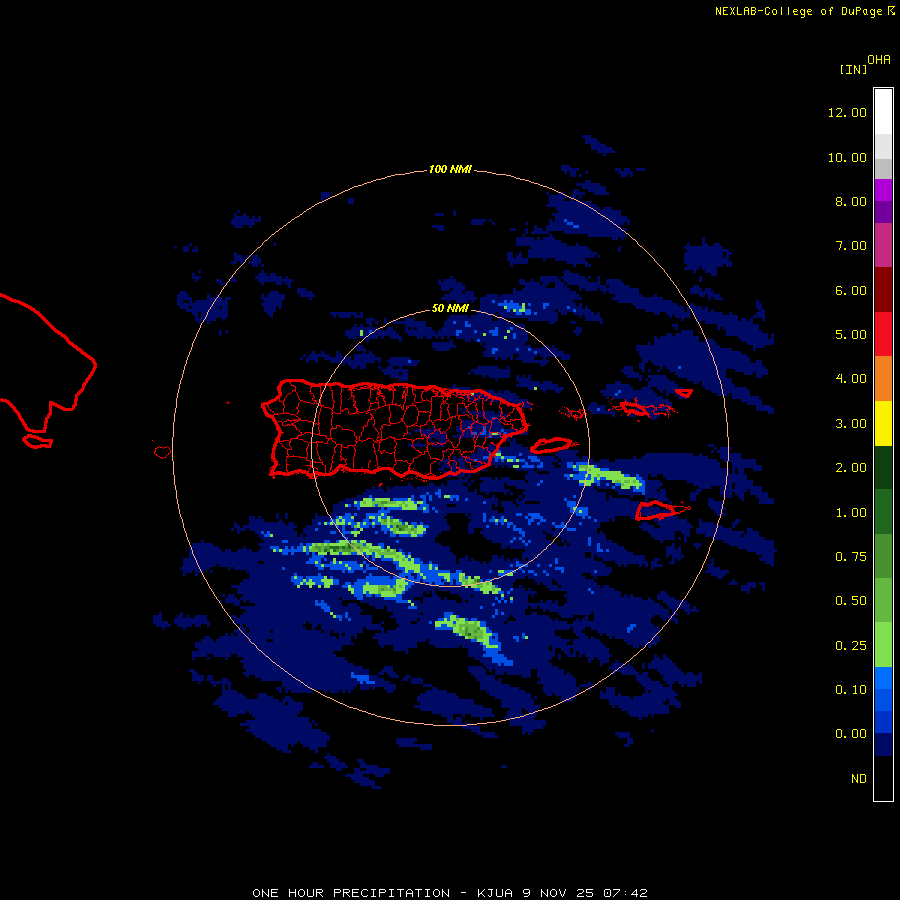Screen dimensions: 900x900
Task: Click the ND legend label
Action: [x=859, y=779]
